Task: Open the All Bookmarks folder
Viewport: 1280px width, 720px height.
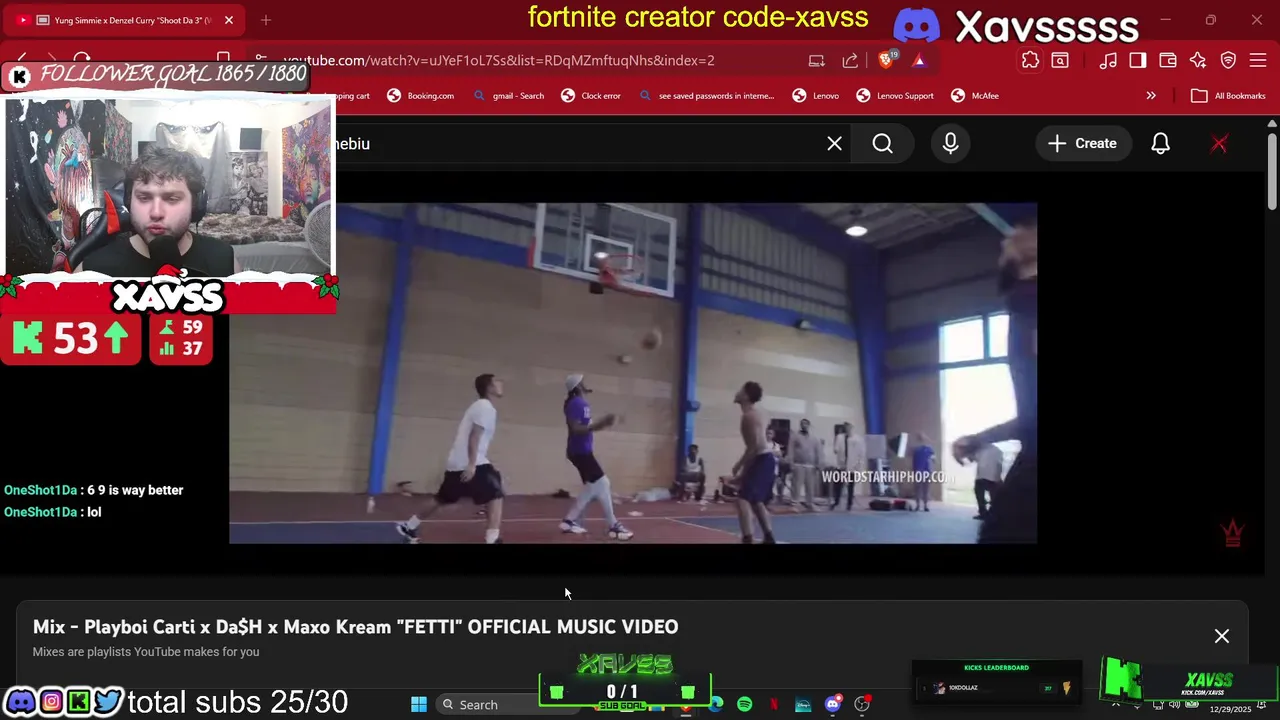Action: point(1228,96)
